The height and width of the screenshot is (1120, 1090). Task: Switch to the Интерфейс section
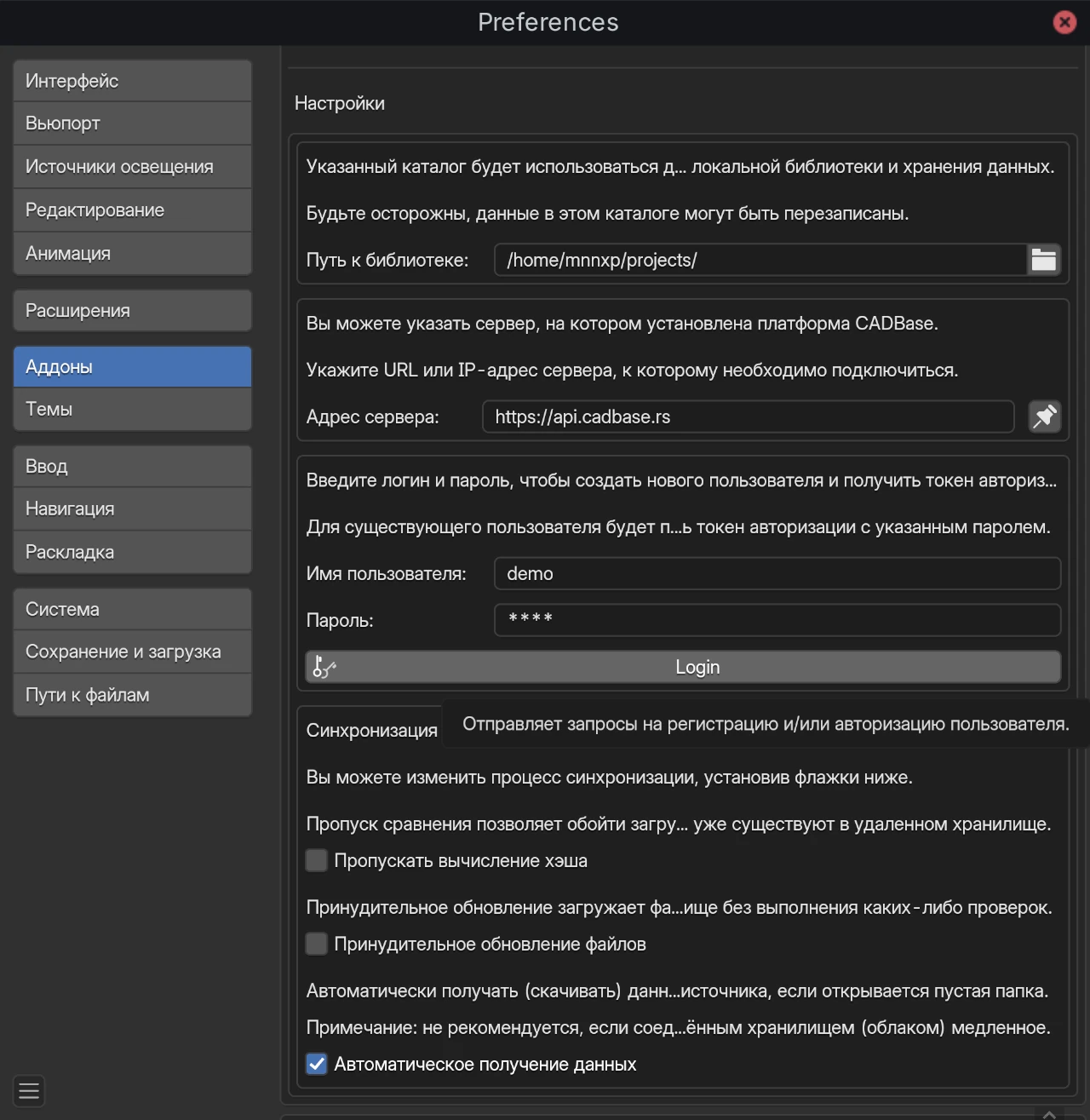pos(132,80)
